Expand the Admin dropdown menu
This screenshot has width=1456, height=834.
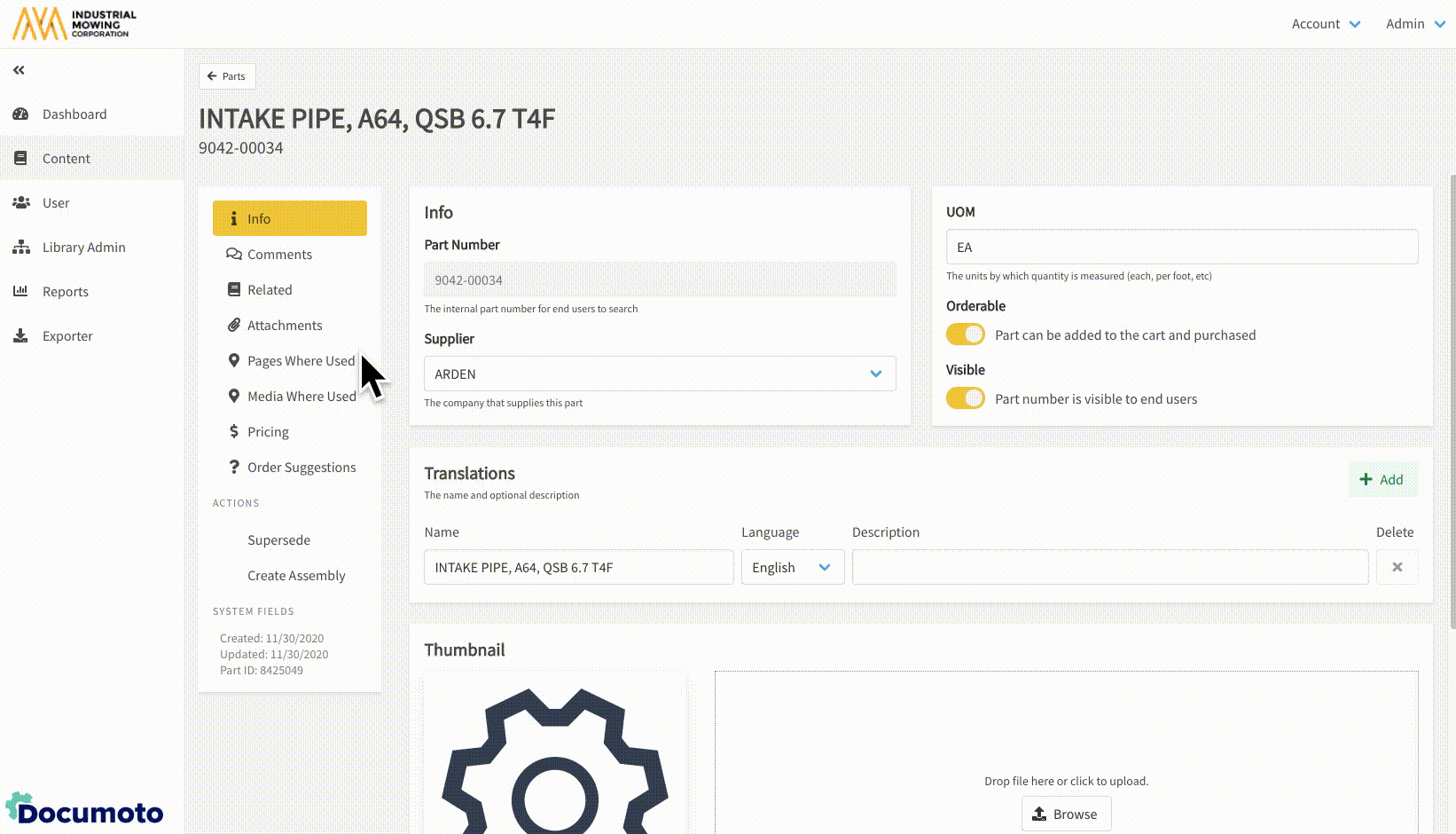[1414, 24]
